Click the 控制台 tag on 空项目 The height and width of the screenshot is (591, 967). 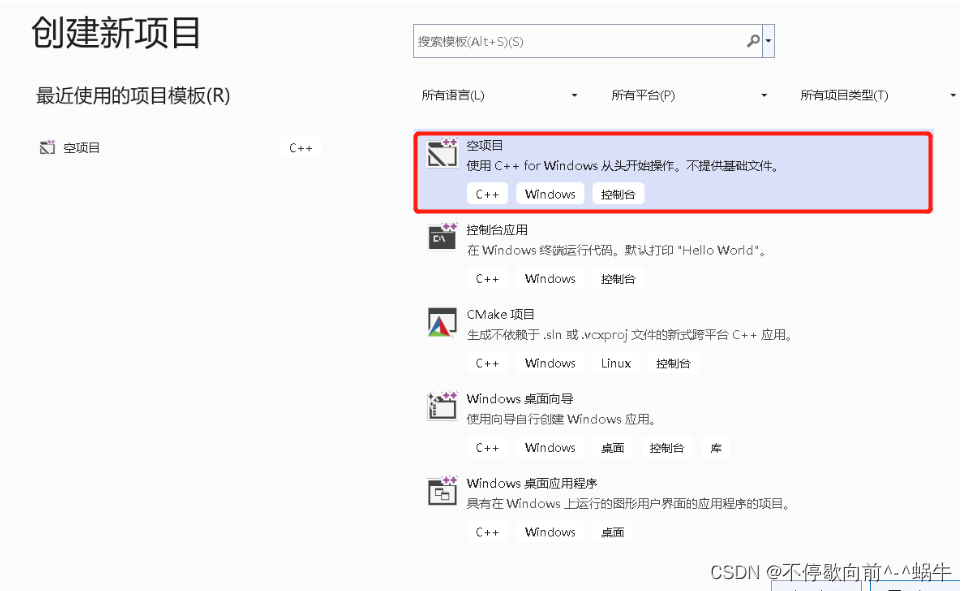coord(618,193)
